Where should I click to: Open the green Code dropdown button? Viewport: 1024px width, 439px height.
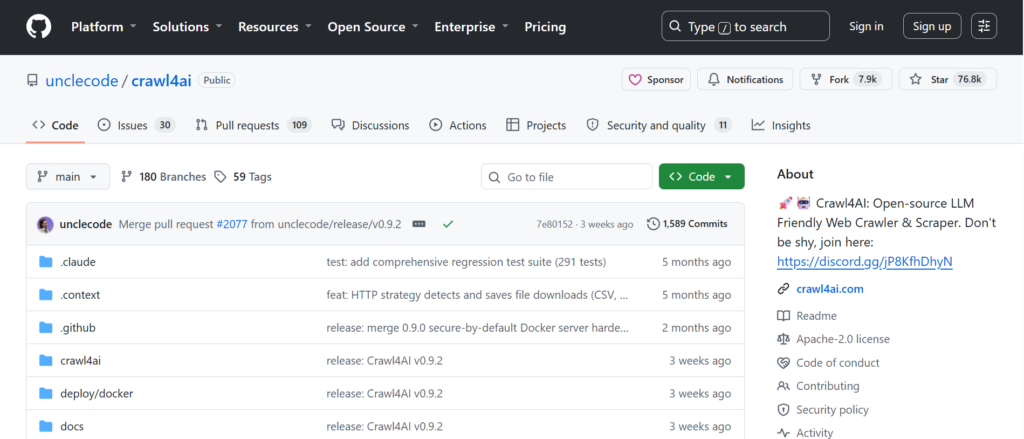click(701, 176)
